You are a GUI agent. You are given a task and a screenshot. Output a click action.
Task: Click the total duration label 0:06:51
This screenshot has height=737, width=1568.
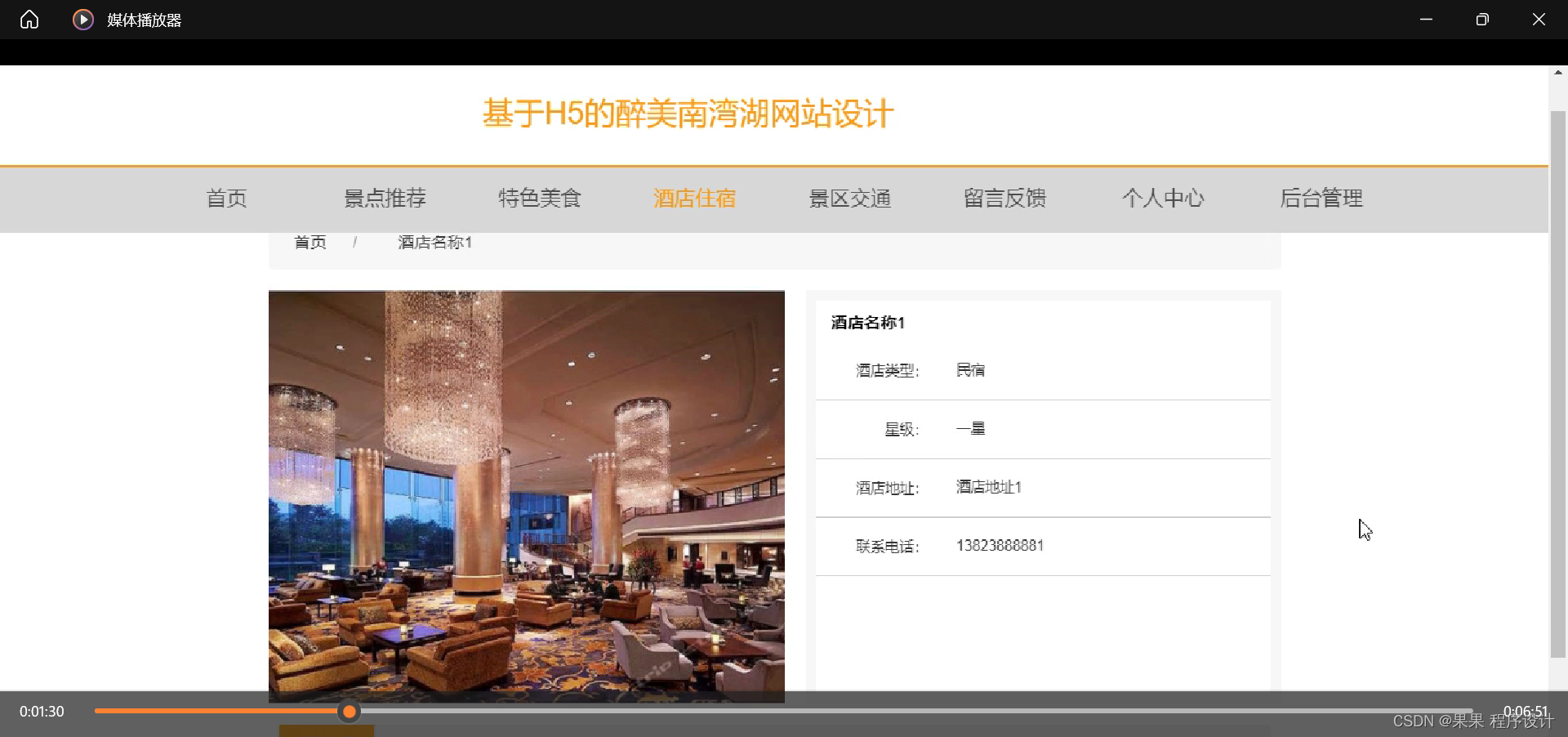1526,712
